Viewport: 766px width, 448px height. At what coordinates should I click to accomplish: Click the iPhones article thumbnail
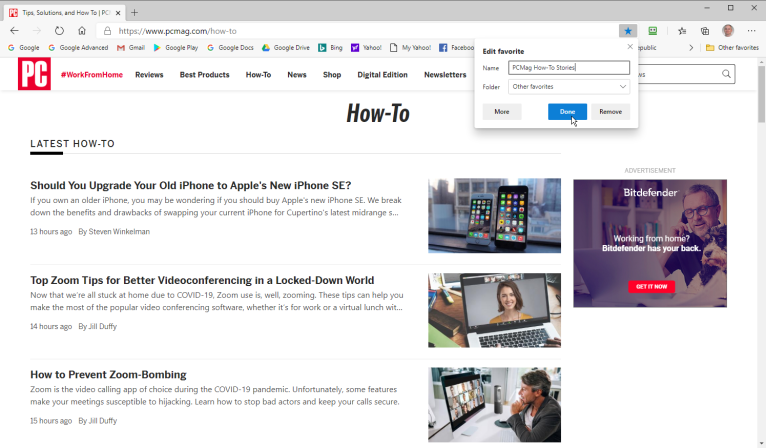[x=494, y=215]
